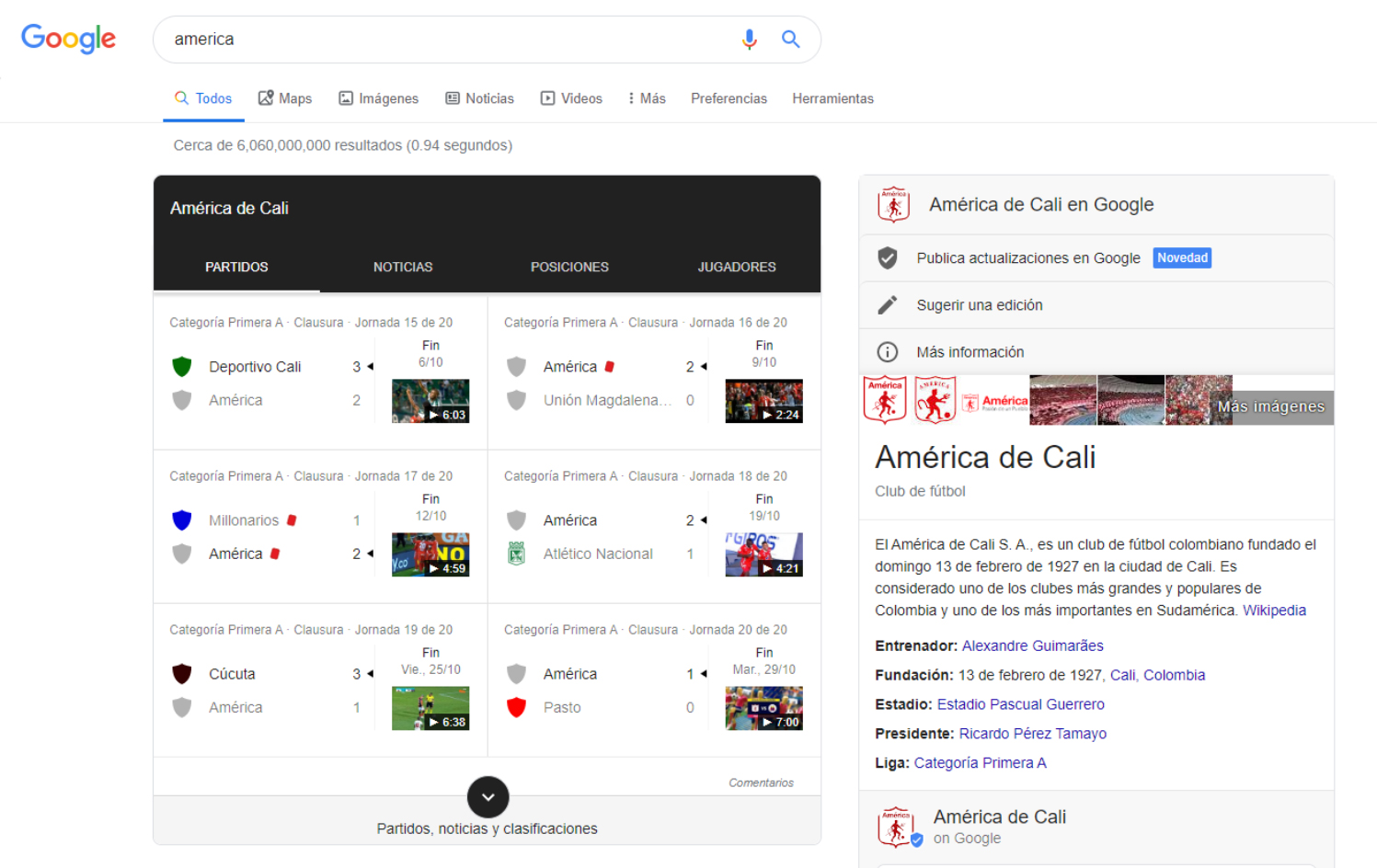The image size is (1377, 868).
Task: Click the Atlético Nacional team name
Action: (598, 554)
